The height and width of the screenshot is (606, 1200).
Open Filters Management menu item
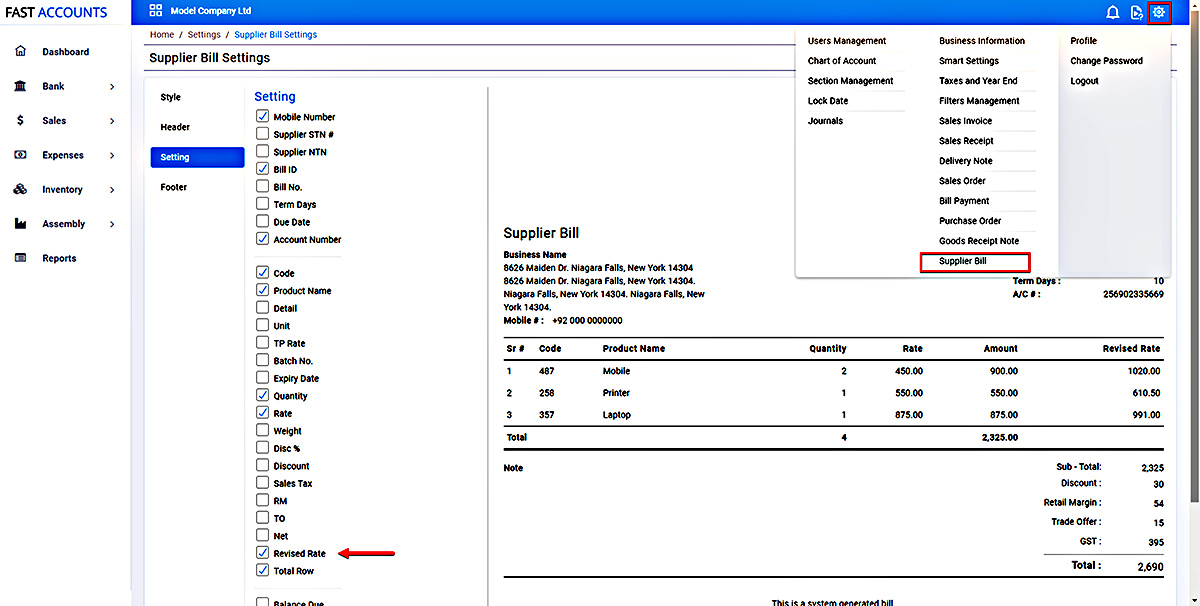tap(979, 101)
